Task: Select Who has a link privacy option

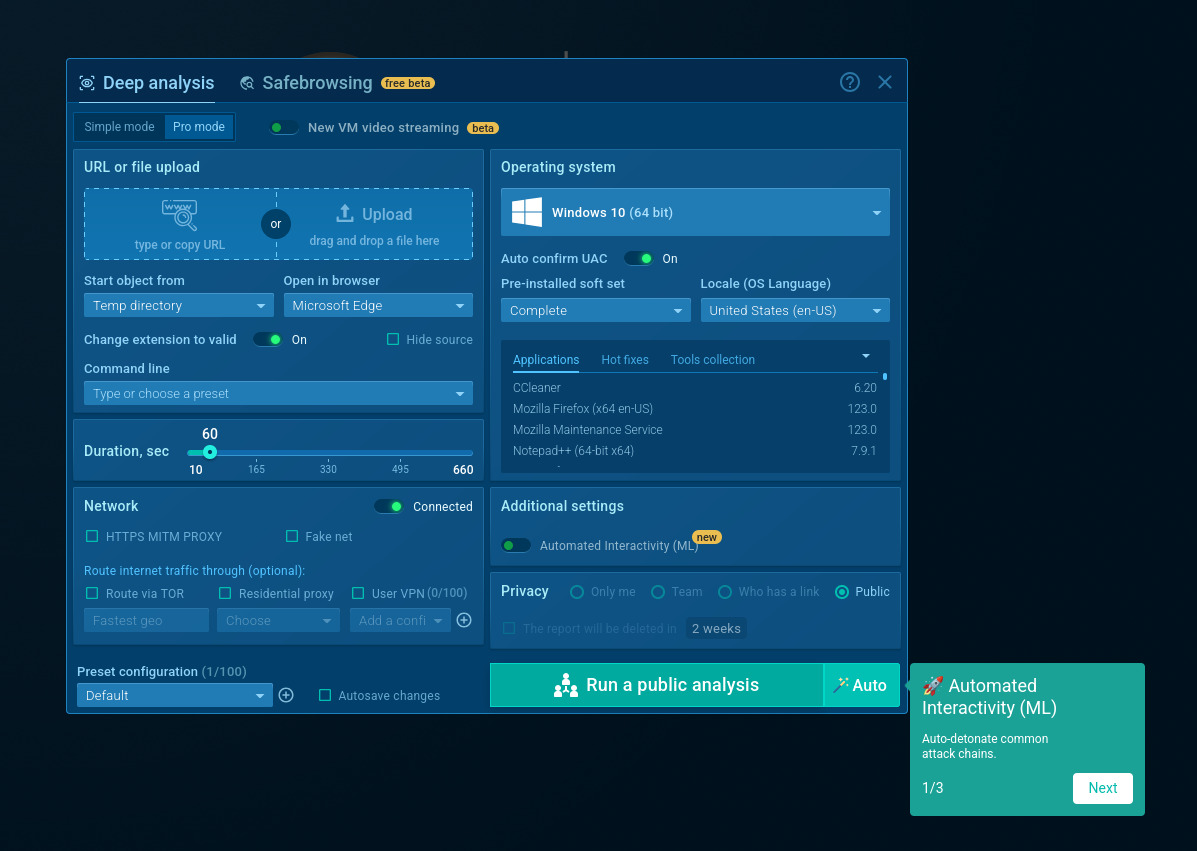Action: pyautogui.click(x=725, y=592)
